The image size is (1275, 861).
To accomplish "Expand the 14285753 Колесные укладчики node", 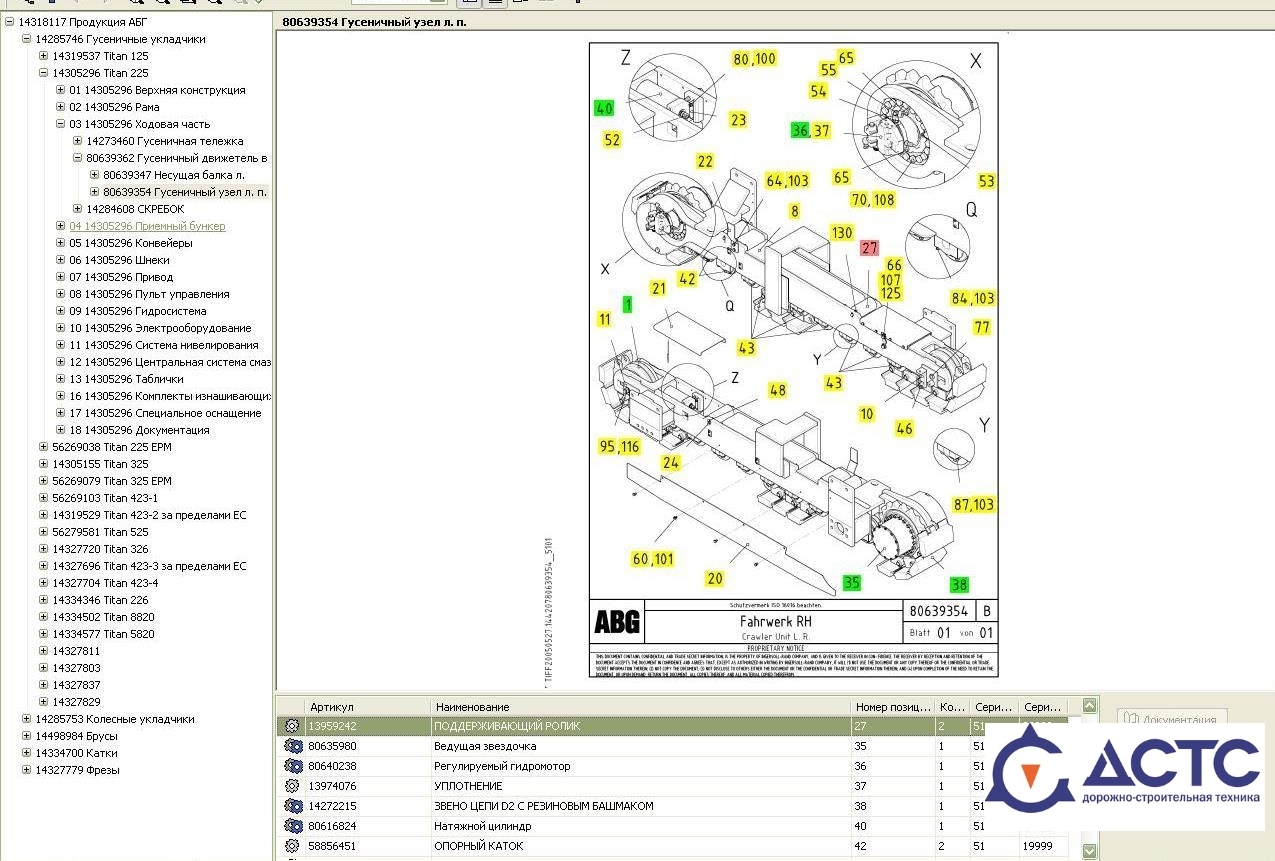I will (26, 719).
